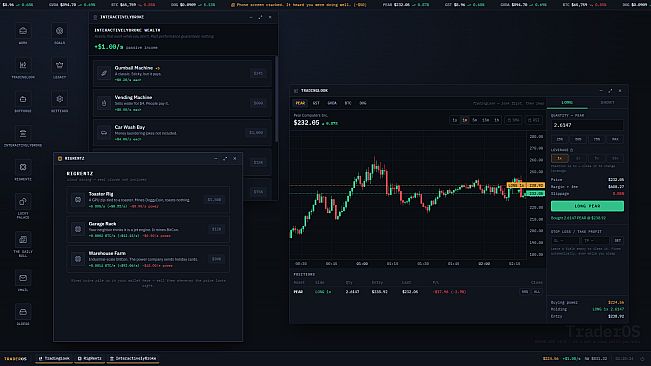The height and width of the screenshot is (366, 651).
Task: Close ALL of the PEAR position
Action: coord(537,292)
